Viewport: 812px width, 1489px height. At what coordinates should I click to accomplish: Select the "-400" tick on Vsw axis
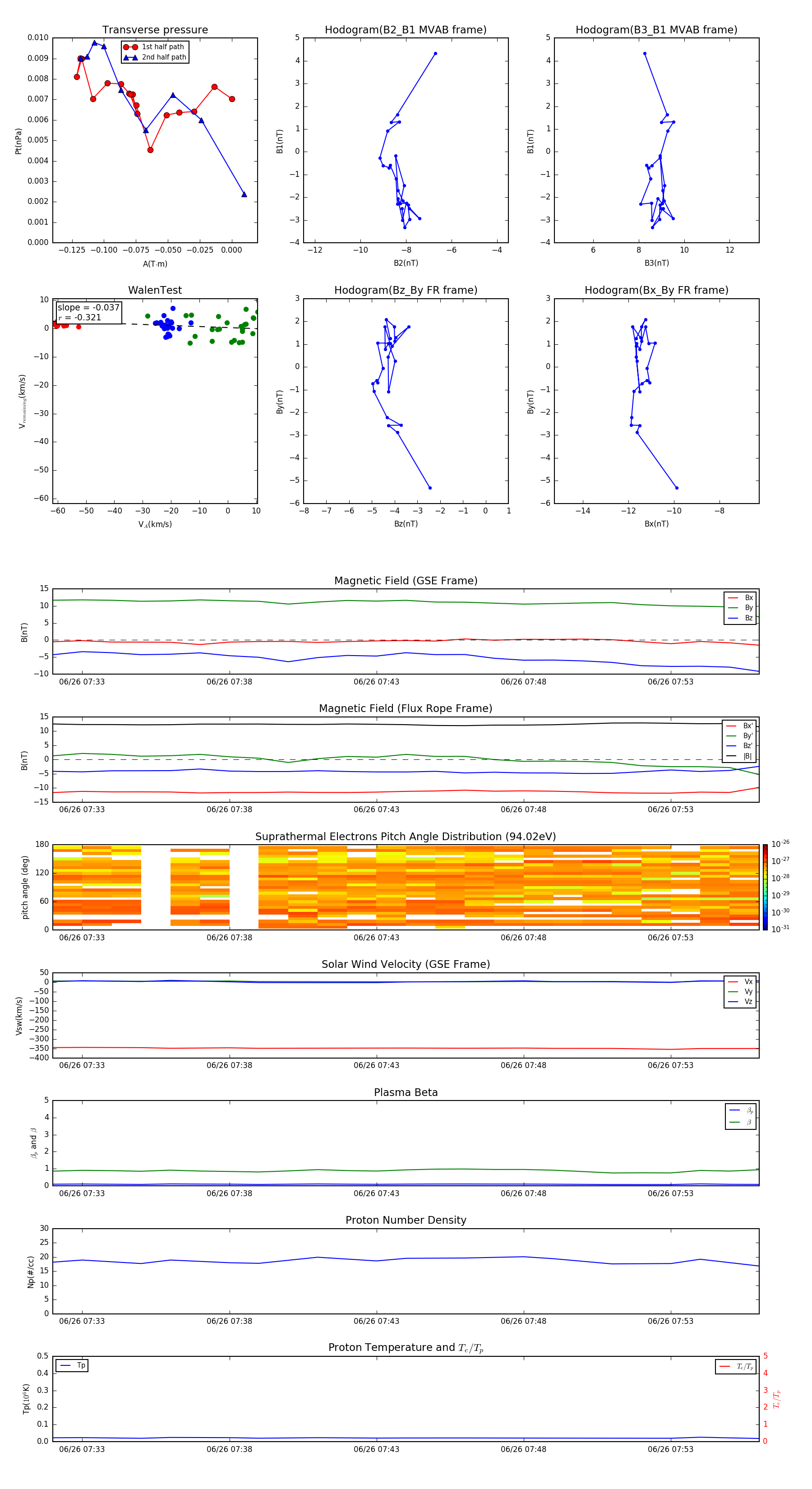tap(39, 1058)
